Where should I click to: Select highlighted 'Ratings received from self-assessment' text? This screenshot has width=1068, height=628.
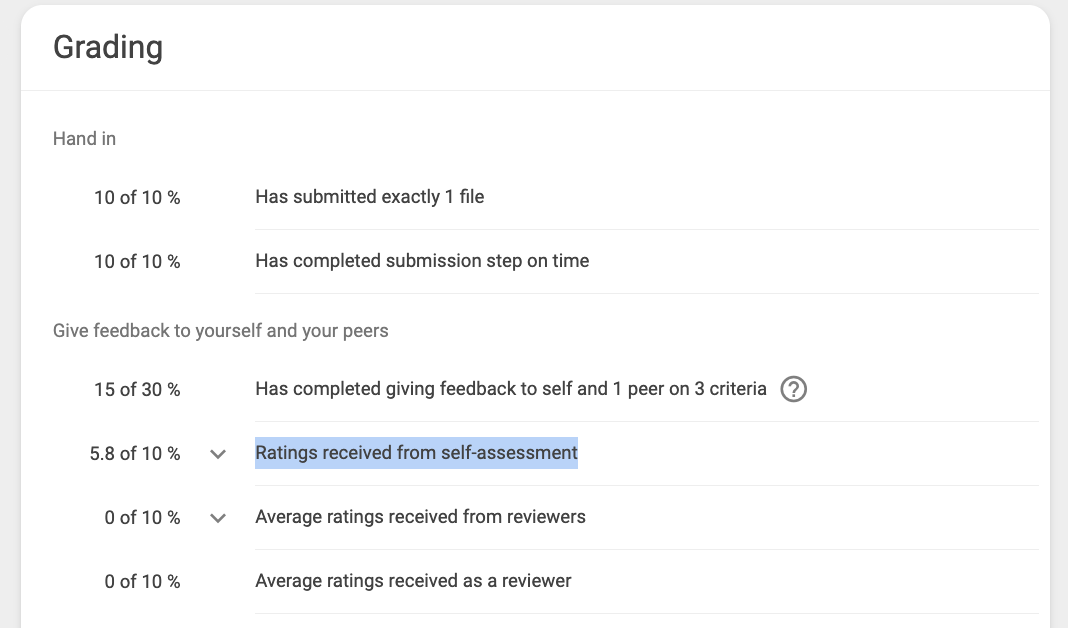coord(416,453)
